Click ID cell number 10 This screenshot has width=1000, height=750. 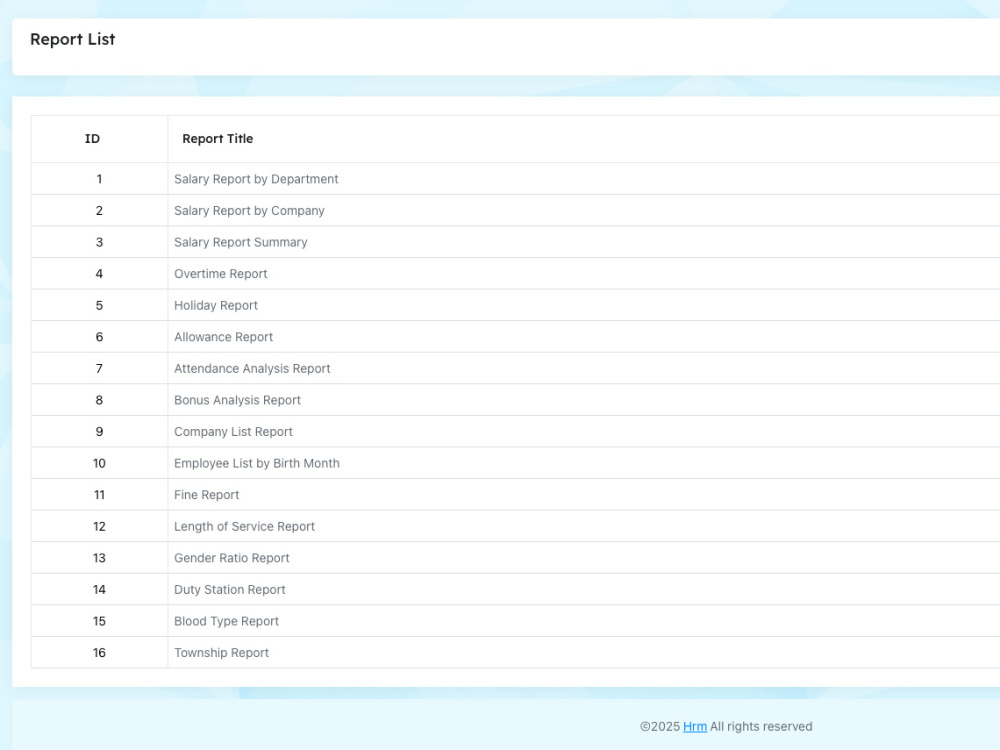pyautogui.click(x=99, y=463)
